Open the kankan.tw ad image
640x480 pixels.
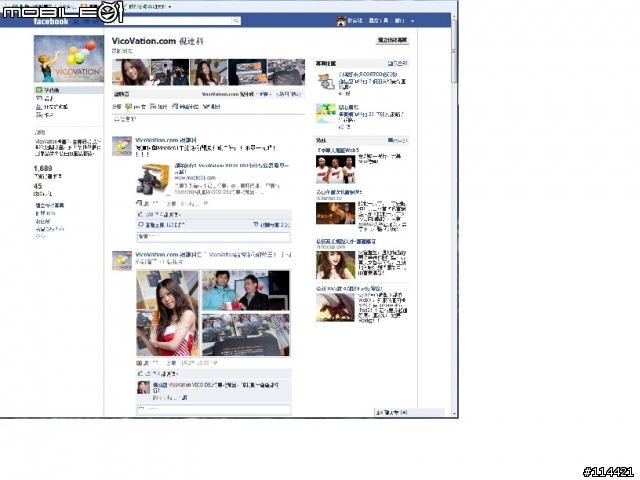(336, 213)
